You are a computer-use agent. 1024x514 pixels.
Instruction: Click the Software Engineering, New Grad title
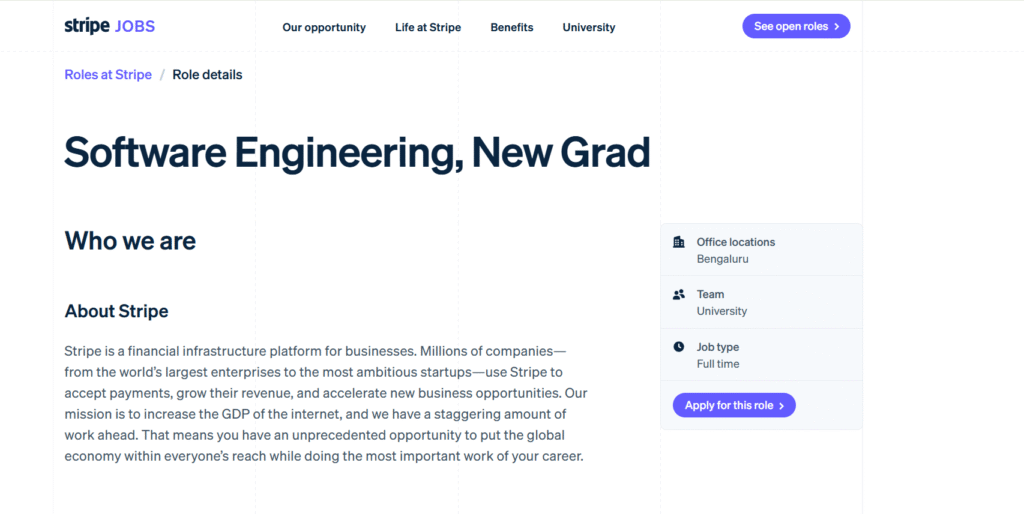[357, 151]
